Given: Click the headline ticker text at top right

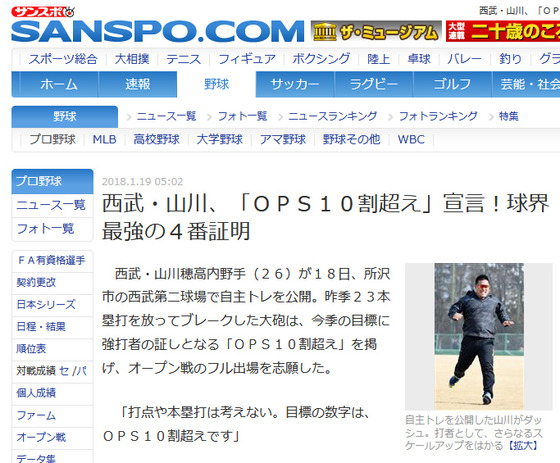Looking at the screenshot, I should (519, 11).
